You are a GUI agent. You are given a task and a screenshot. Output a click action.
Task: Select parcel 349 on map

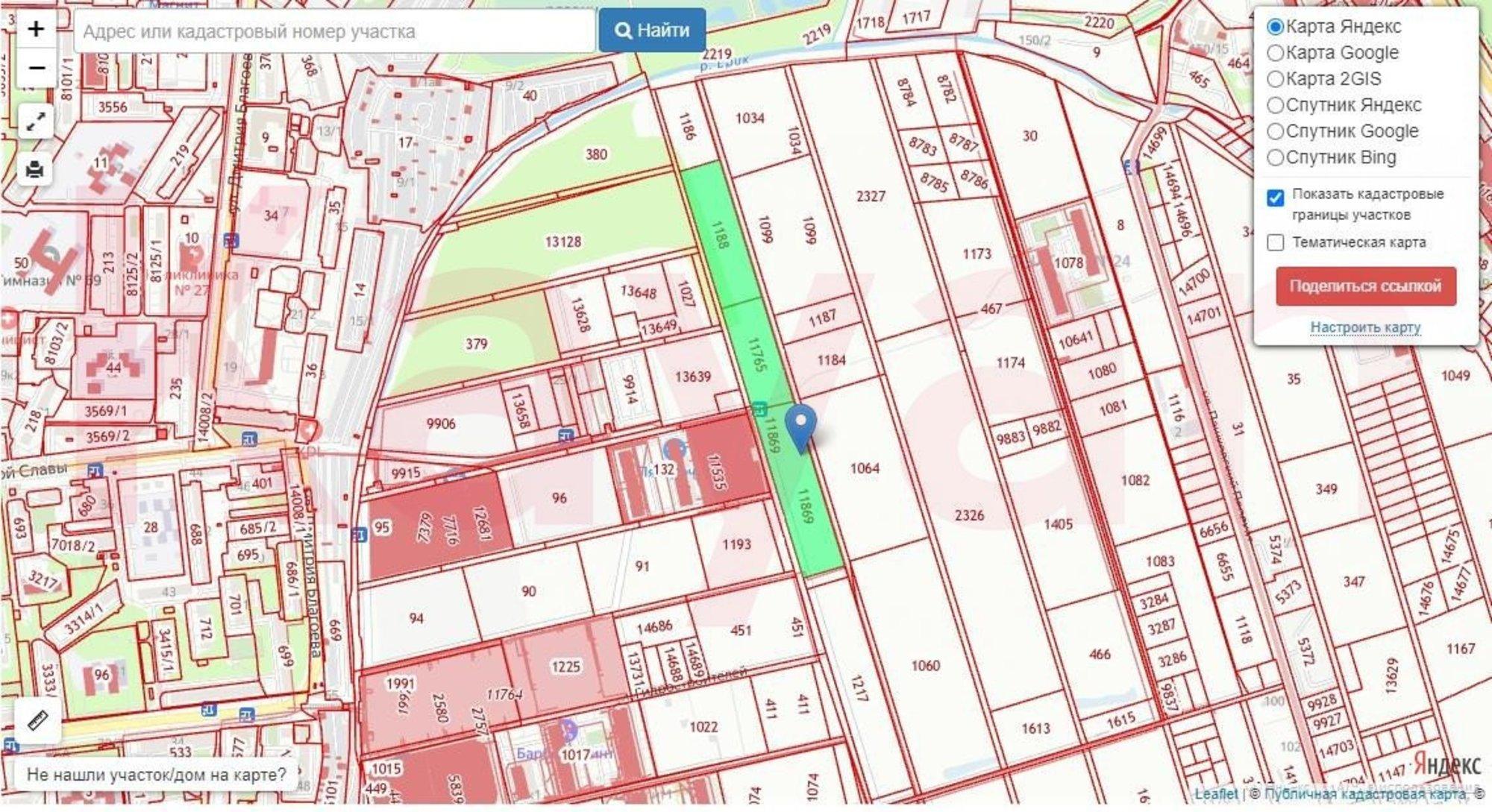[x=1326, y=489]
